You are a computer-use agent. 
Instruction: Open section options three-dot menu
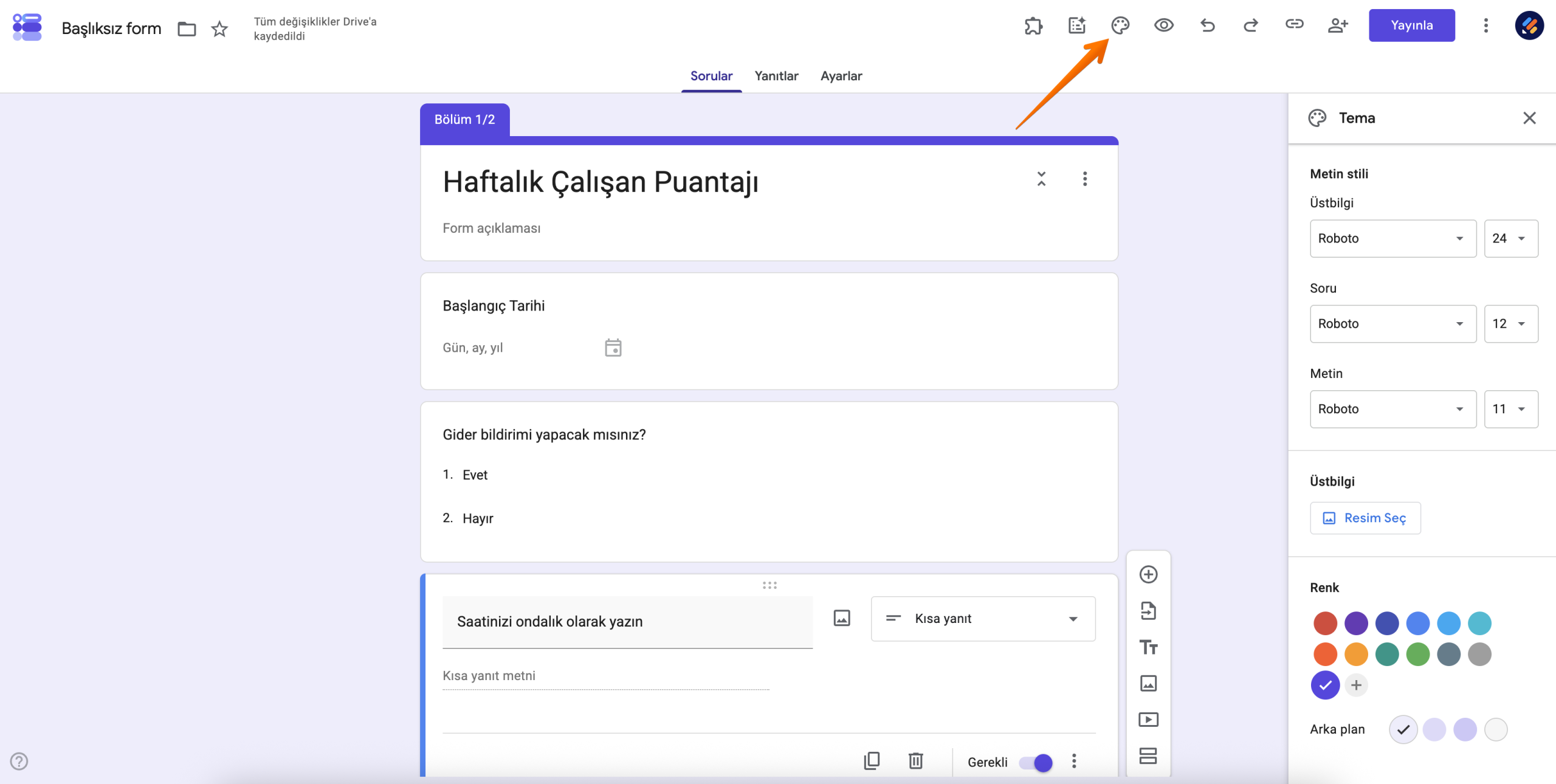click(x=1085, y=179)
